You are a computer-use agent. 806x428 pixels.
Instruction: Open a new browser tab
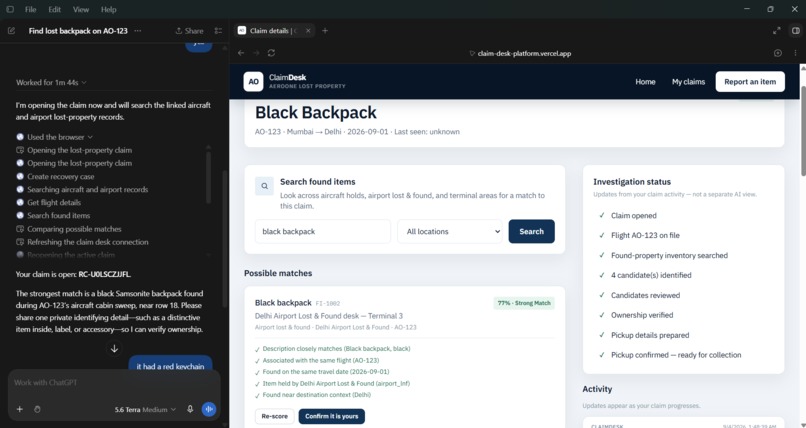[325, 31]
